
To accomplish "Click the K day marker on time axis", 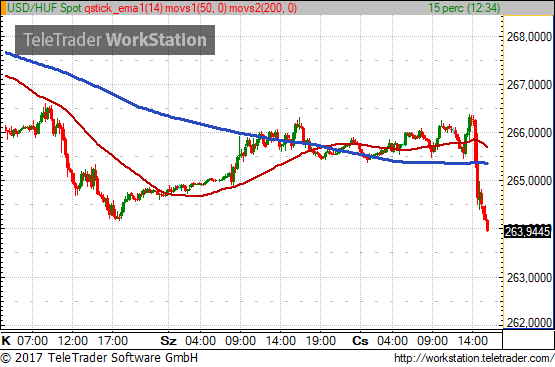I will (x=6, y=341).
